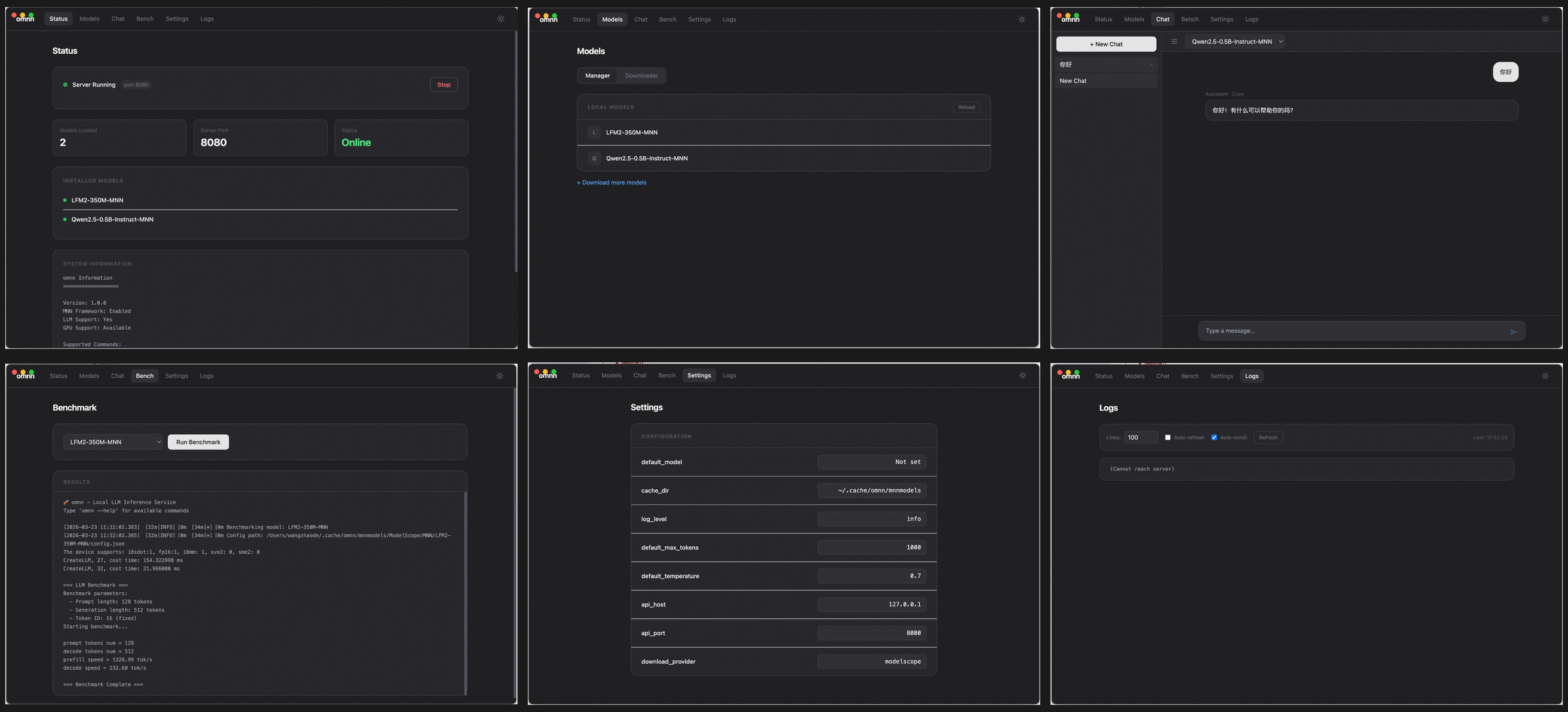Open Logs tab in the Settings window
This screenshot has width=1568, height=712.
click(729, 376)
